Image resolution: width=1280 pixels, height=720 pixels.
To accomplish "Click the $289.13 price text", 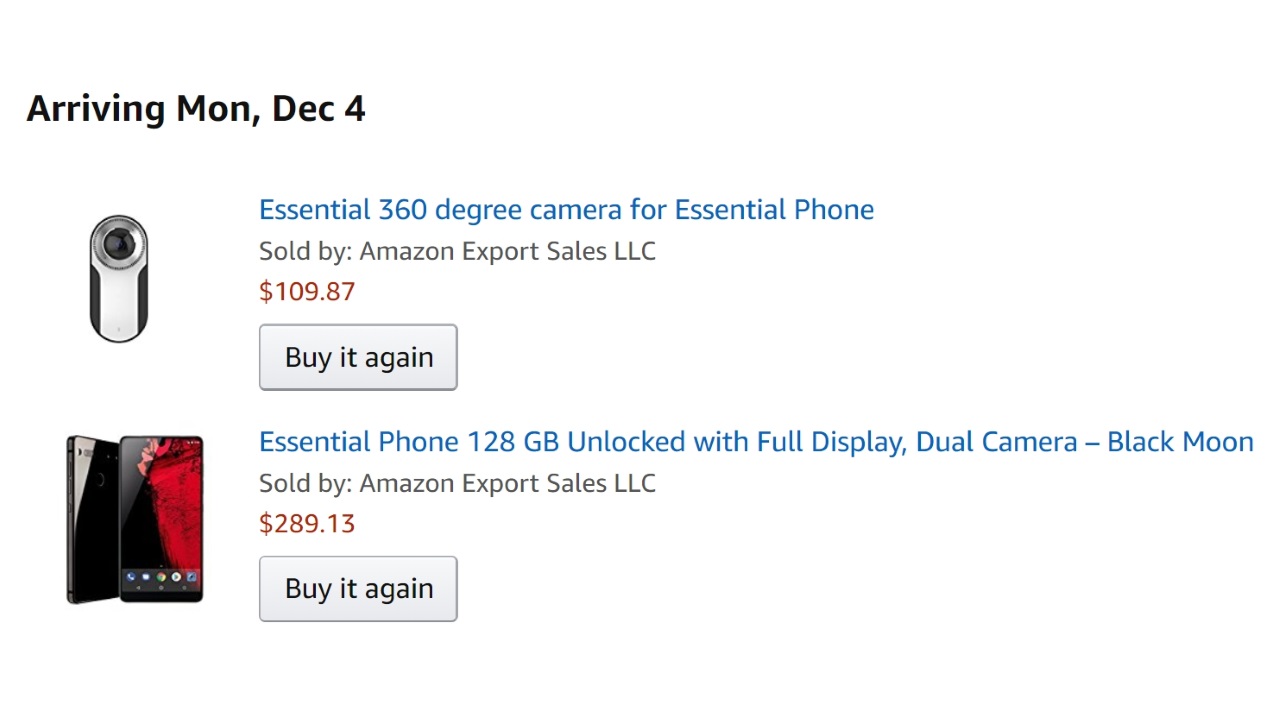I will pos(307,524).
